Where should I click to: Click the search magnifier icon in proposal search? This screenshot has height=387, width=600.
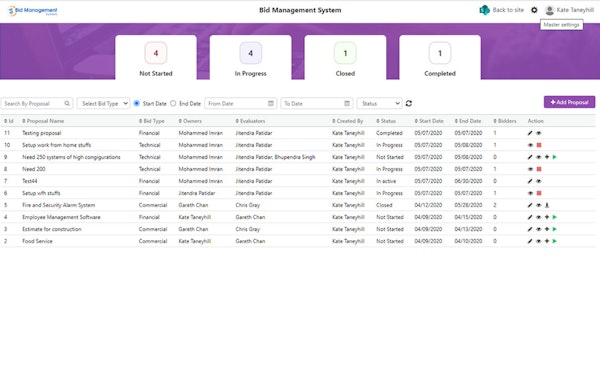pyautogui.click(x=67, y=103)
